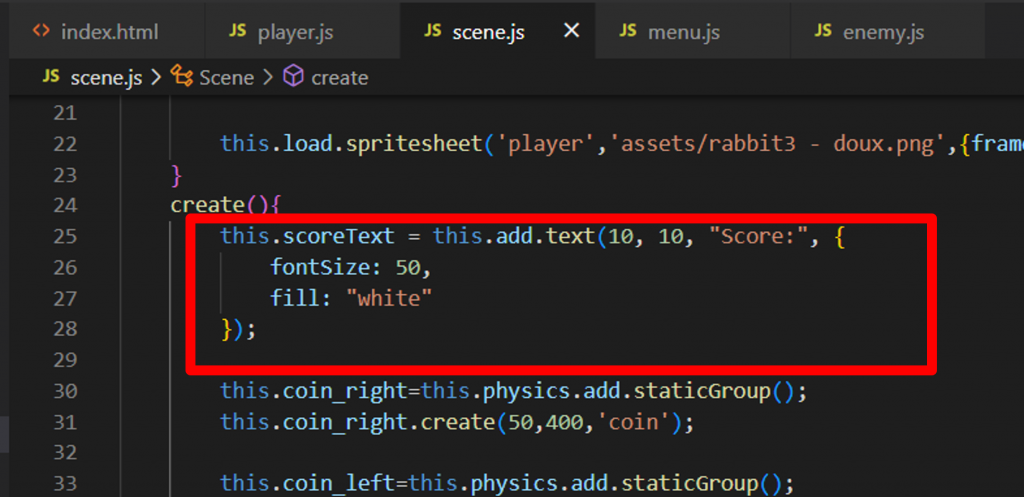The width and height of the screenshot is (1024, 497).
Task: Click line number 25 in gutter
Action: click(65, 236)
